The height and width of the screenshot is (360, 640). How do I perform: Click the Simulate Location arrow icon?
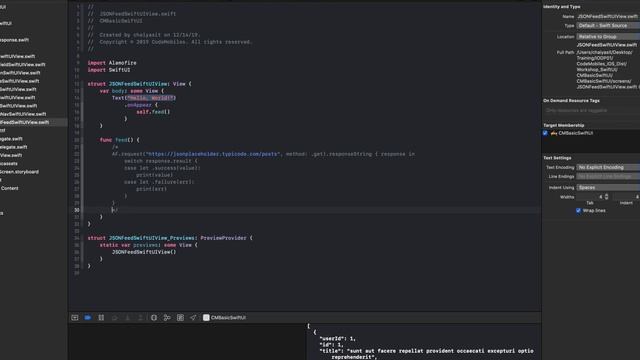point(193,318)
